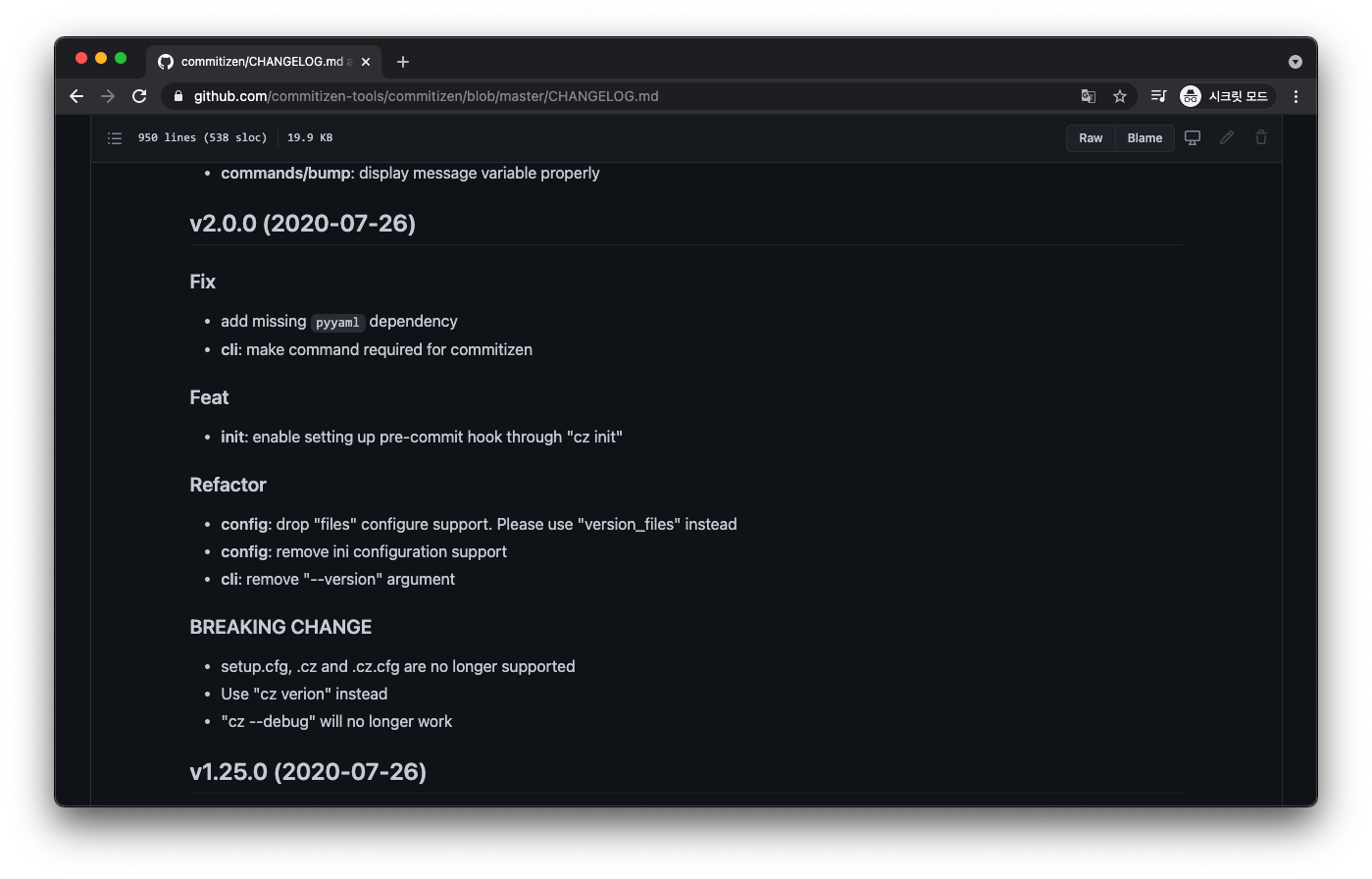The width and height of the screenshot is (1372, 879).
Task: Click 'config: drop "files" configure support' line
Action: (x=479, y=525)
